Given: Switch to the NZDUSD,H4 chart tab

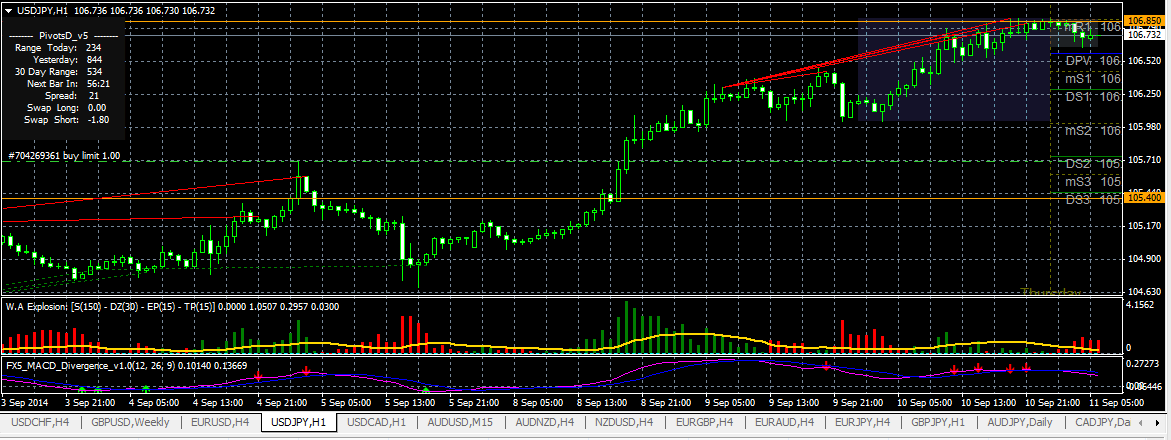Looking at the screenshot, I should [625, 422].
